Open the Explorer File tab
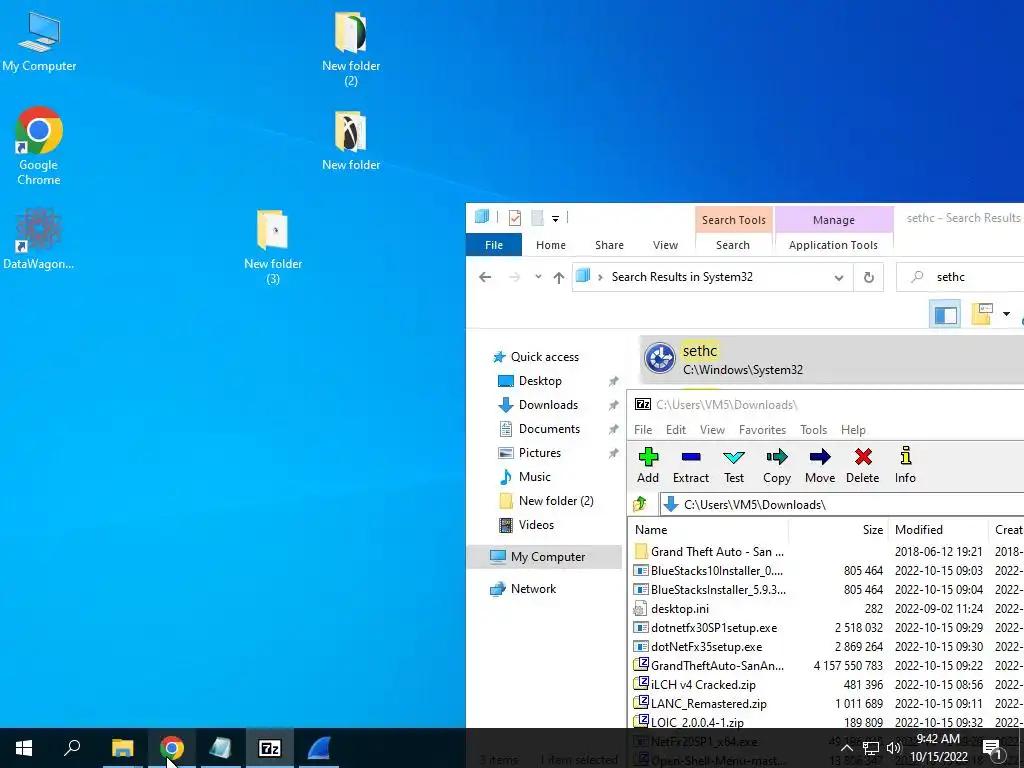Screen dimensions: 1024x768 coord(494,245)
